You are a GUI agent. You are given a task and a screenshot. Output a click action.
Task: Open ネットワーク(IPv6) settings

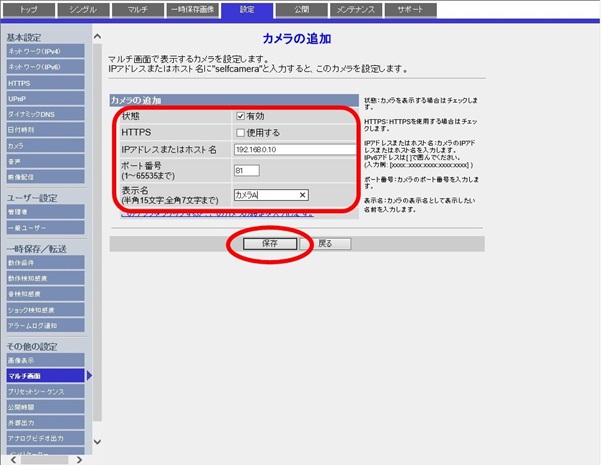45,67
